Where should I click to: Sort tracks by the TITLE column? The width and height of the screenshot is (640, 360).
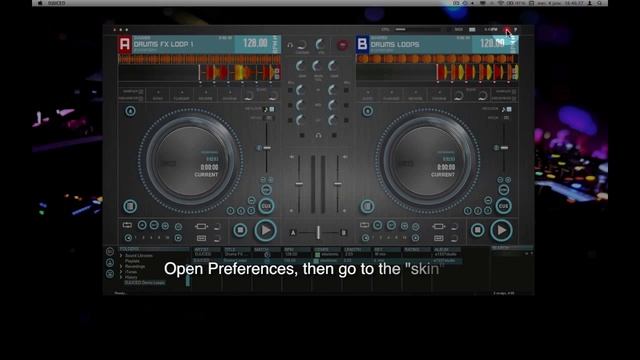[237, 249]
